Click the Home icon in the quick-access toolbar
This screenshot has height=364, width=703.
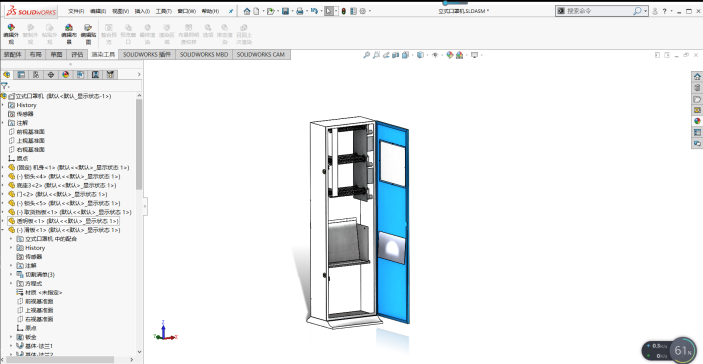[x=247, y=11]
